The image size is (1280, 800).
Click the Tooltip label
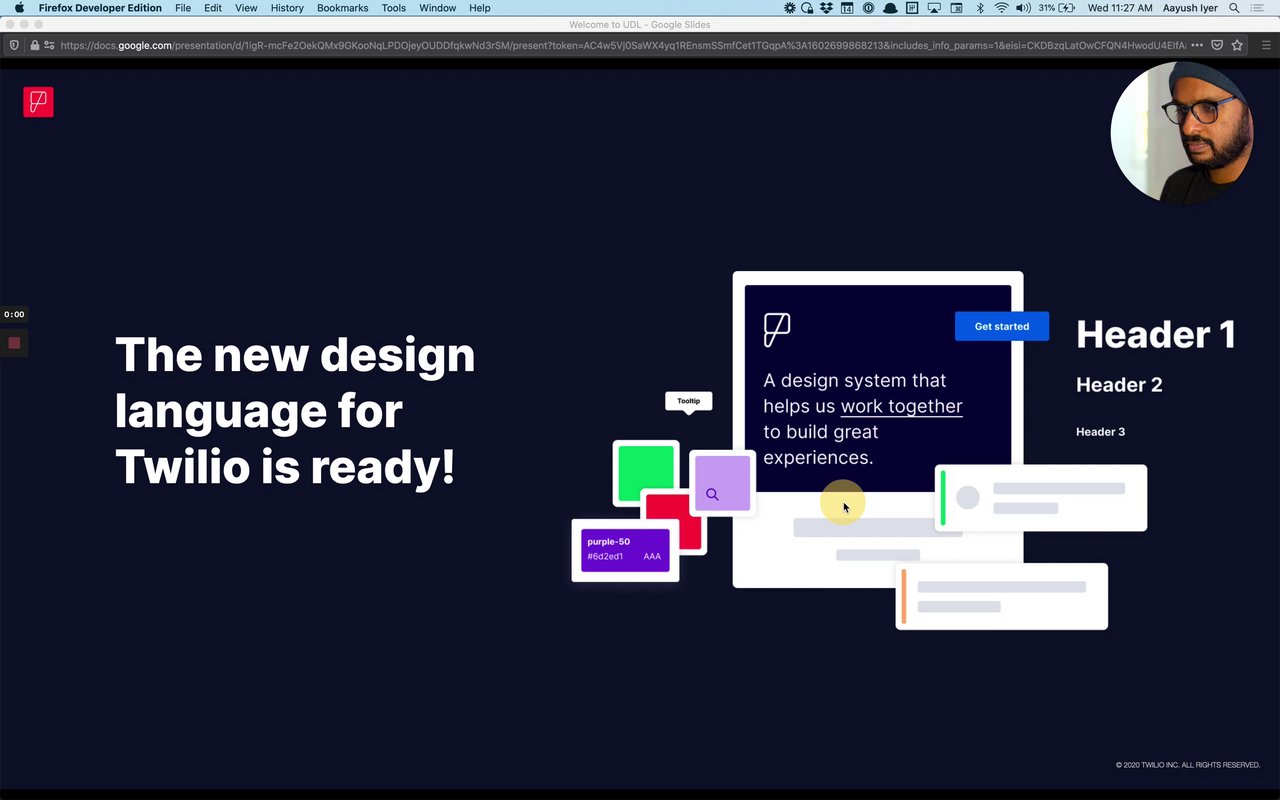[x=689, y=401]
